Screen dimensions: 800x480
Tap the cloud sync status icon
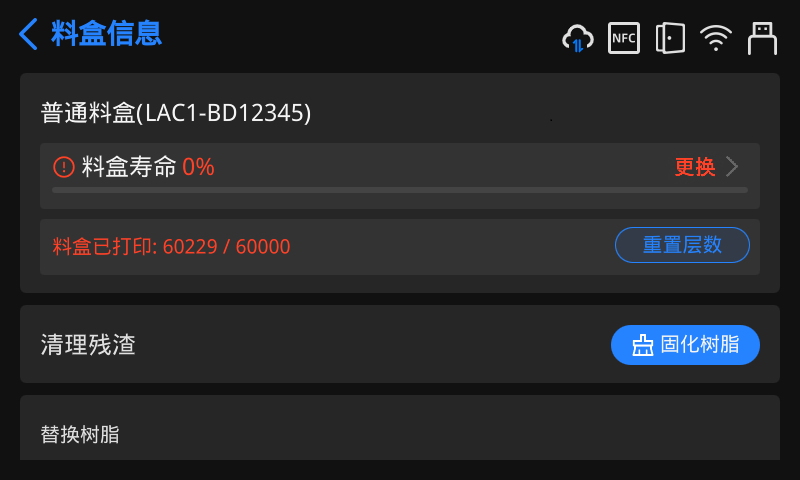[x=578, y=39]
